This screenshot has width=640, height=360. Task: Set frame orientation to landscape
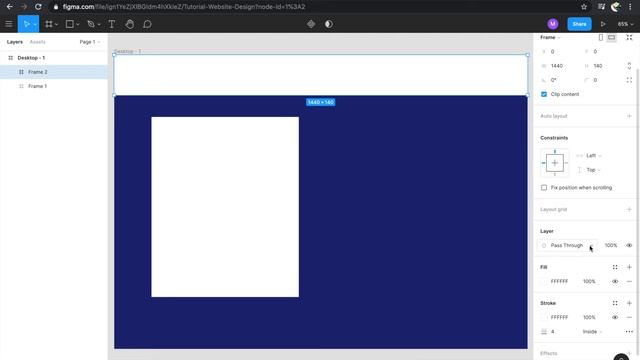611,38
